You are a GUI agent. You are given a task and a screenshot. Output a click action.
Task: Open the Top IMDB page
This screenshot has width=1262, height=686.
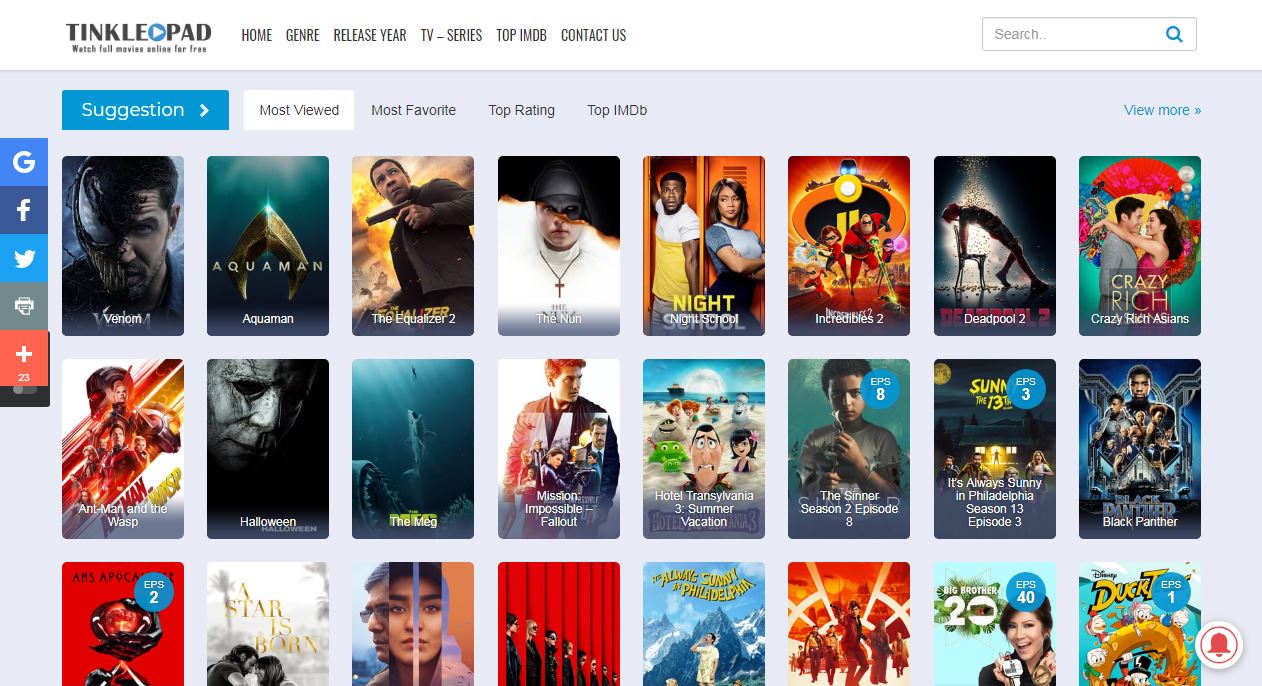522,35
